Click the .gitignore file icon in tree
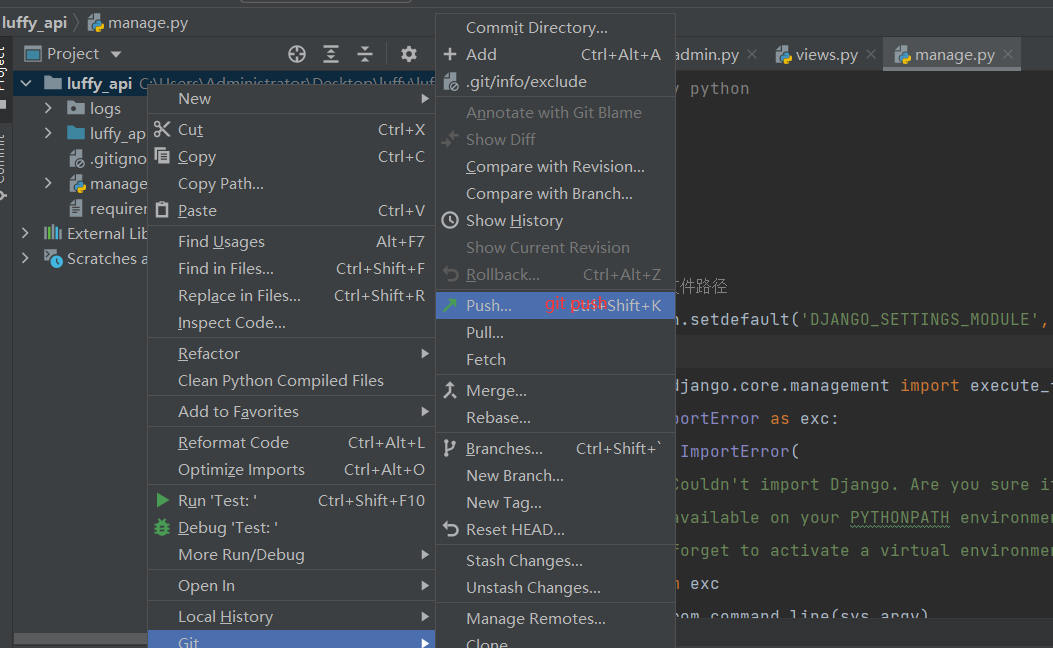The image size is (1053, 648). (x=77, y=158)
